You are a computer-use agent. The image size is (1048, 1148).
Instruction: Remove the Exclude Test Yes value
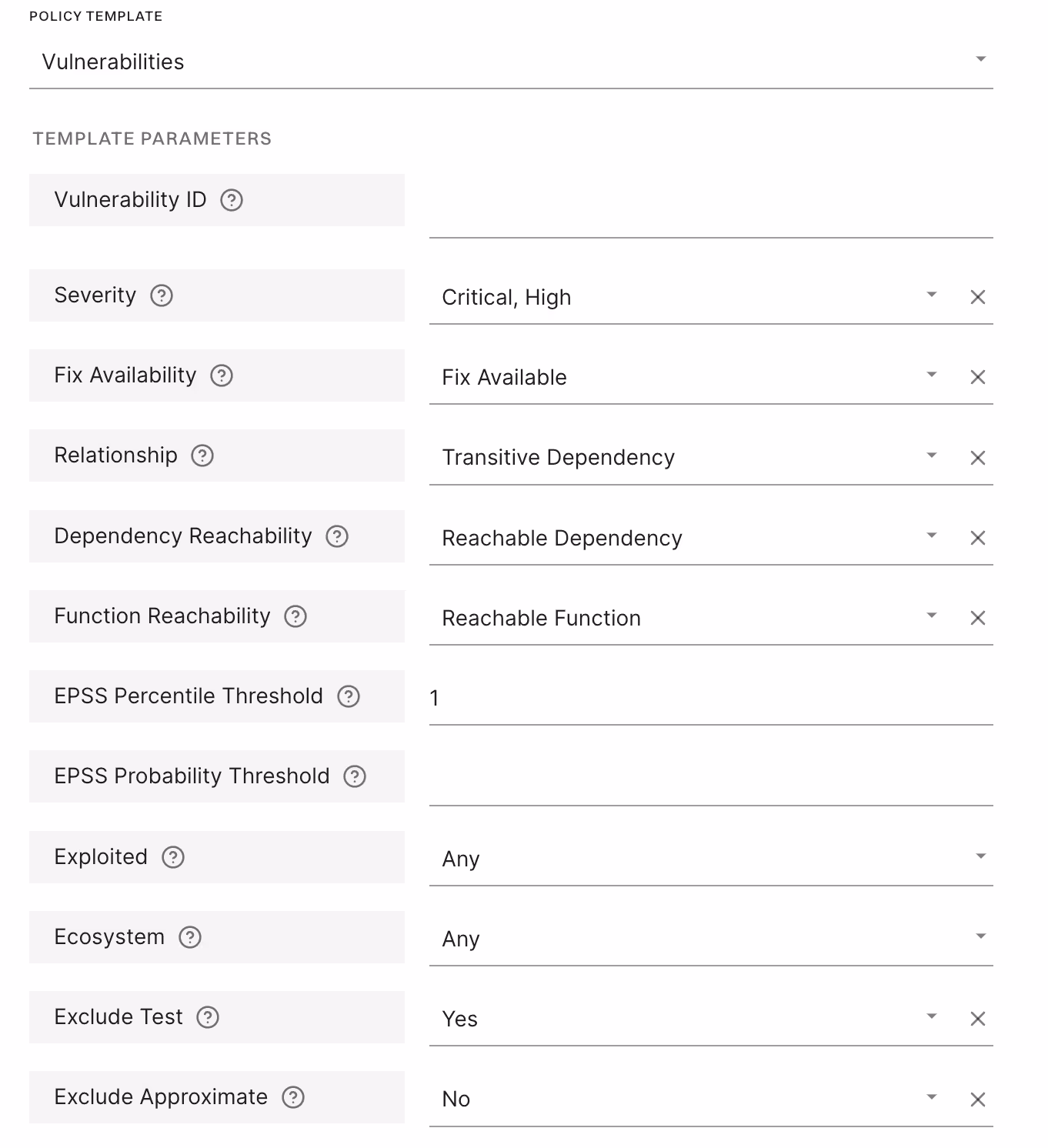click(978, 1019)
